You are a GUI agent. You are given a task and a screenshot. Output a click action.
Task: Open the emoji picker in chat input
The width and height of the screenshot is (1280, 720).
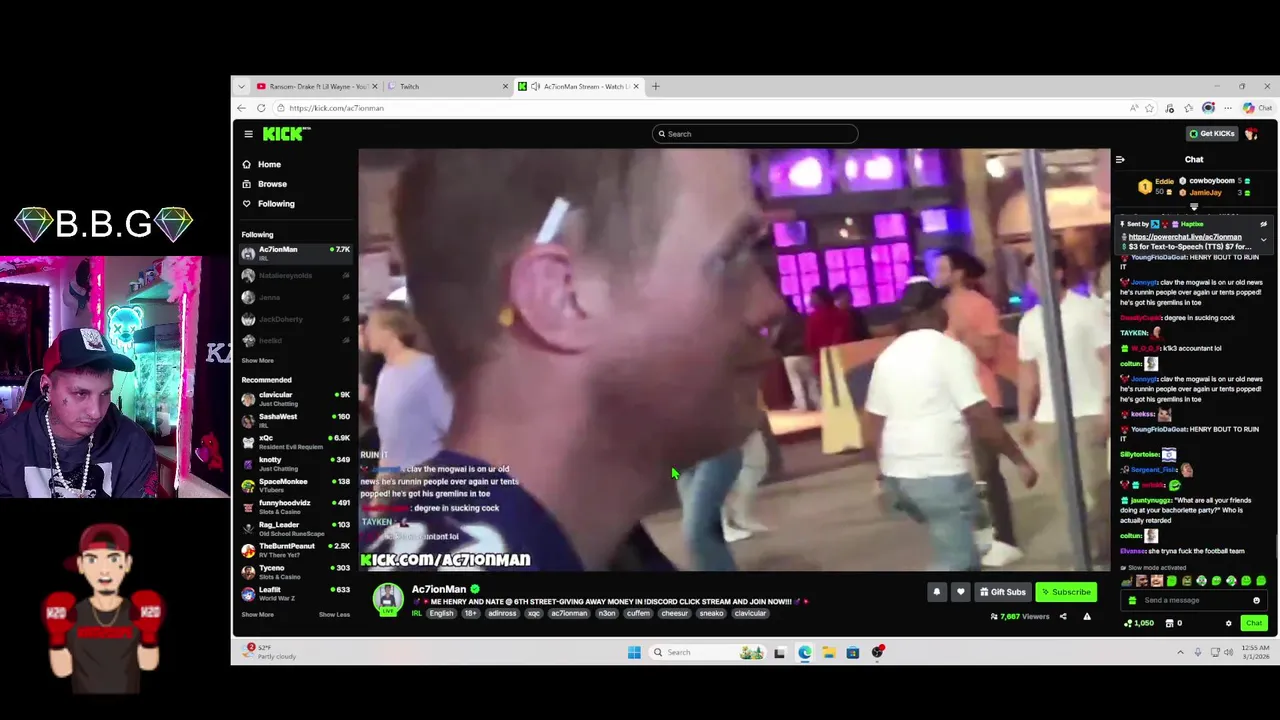coord(1256,601)
